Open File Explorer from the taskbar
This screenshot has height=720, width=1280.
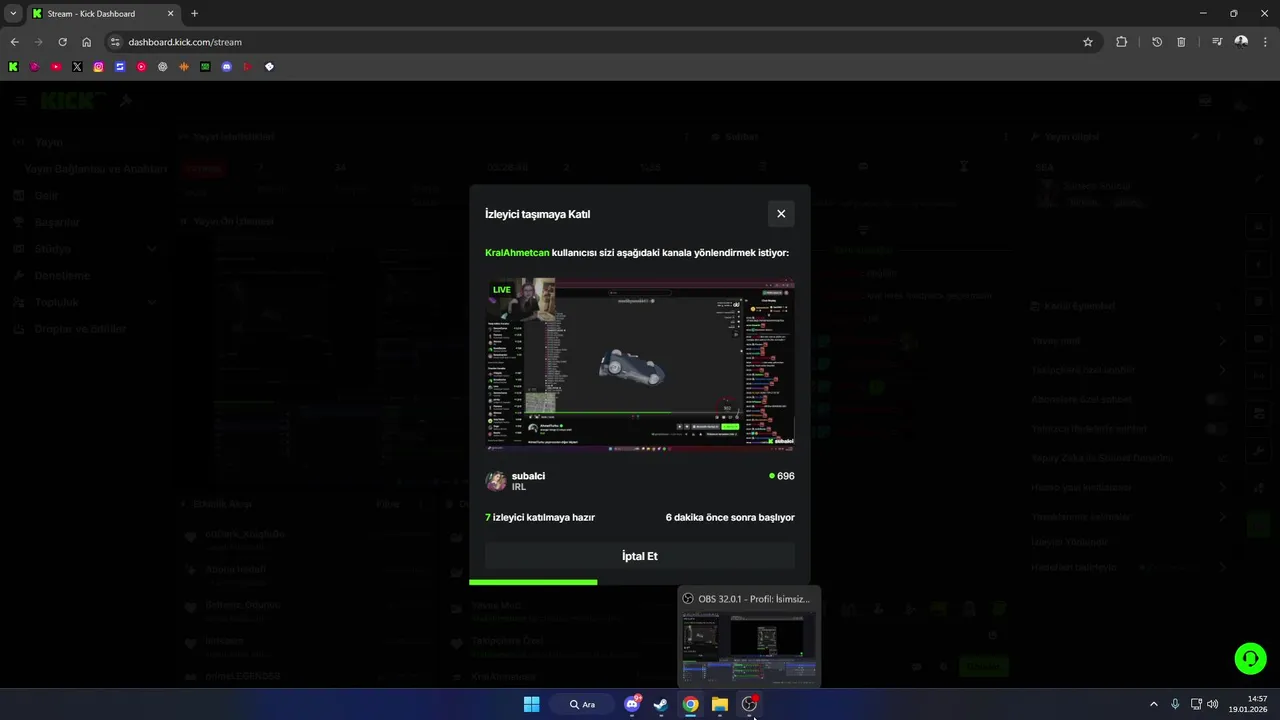tap(720, 704)
